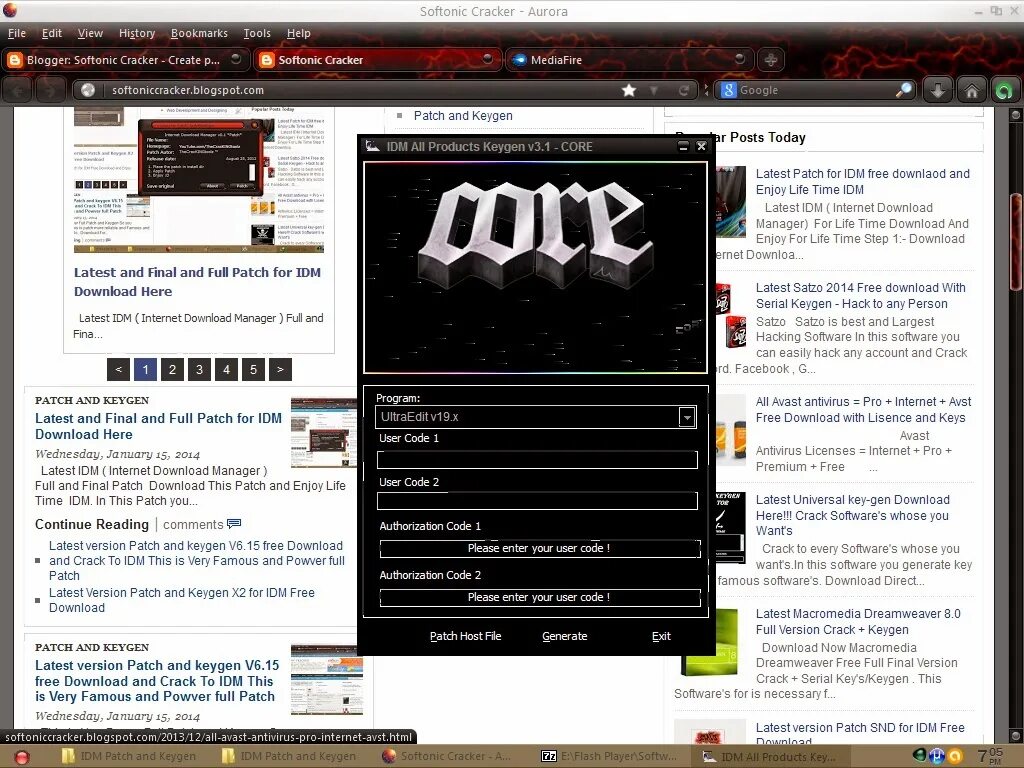Screen dimensions: 1024x768
Task: Click Patch Host File button in keygen
Action: coord(466,636)
